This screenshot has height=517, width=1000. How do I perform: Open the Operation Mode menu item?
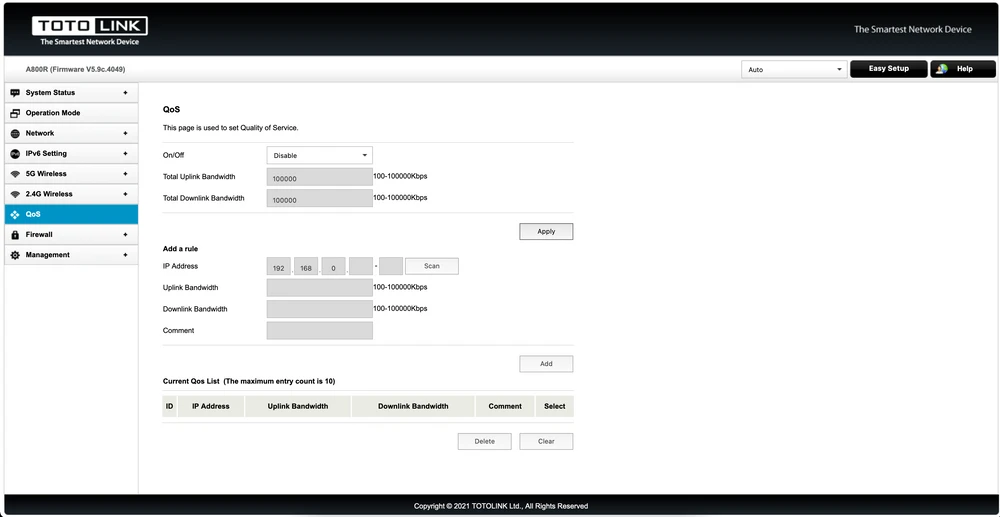pos(53,113)
